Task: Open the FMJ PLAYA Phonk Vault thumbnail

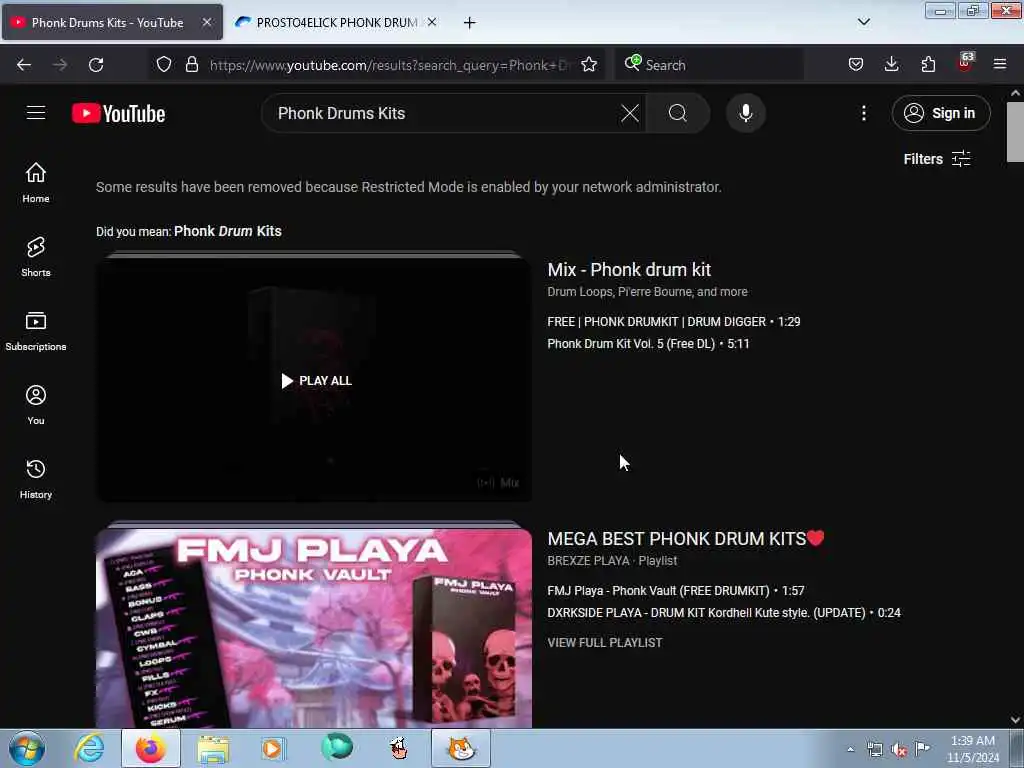Action: click(314, 627)
